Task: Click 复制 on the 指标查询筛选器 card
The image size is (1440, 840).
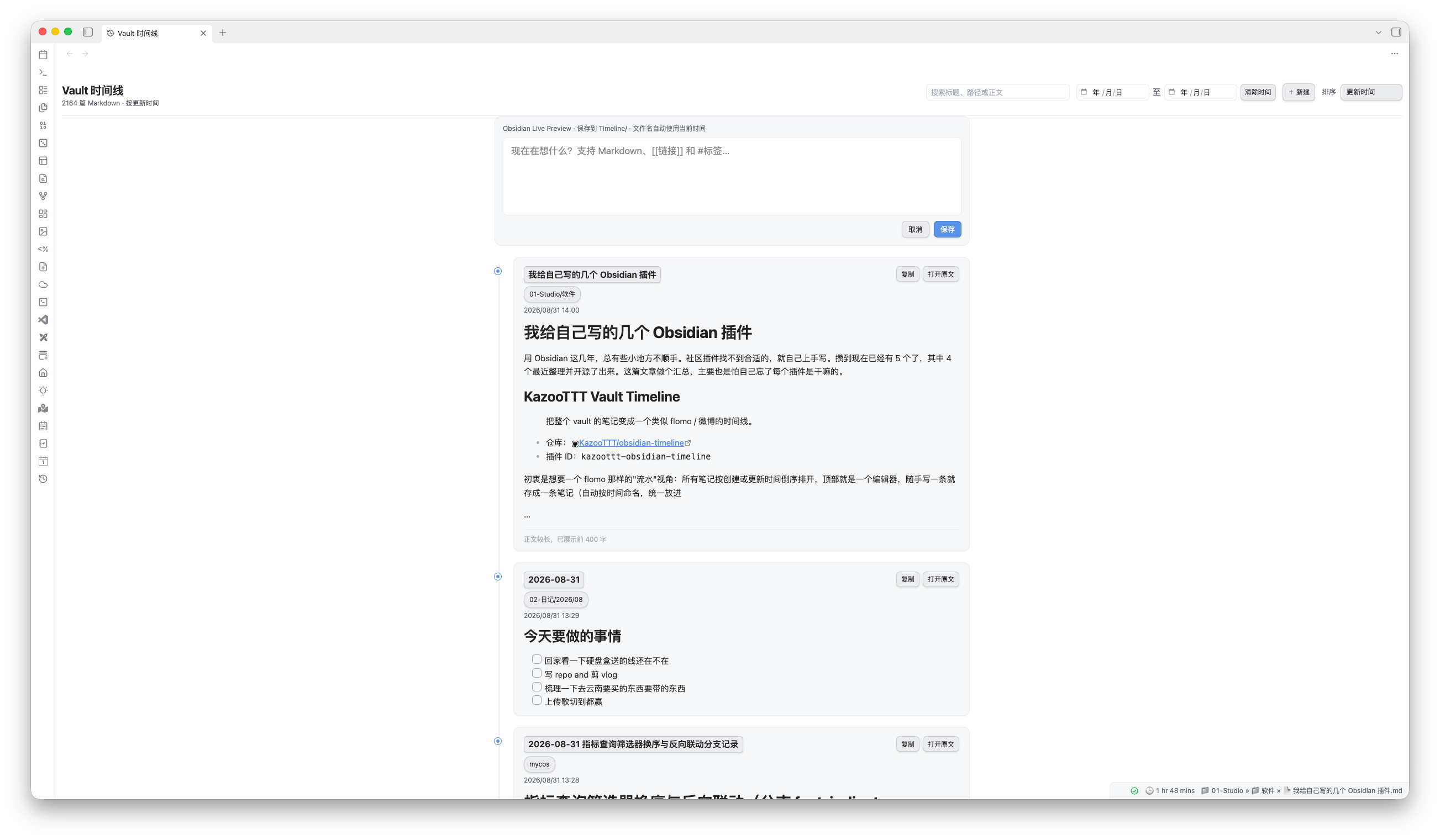Action: tap(907, 744)
